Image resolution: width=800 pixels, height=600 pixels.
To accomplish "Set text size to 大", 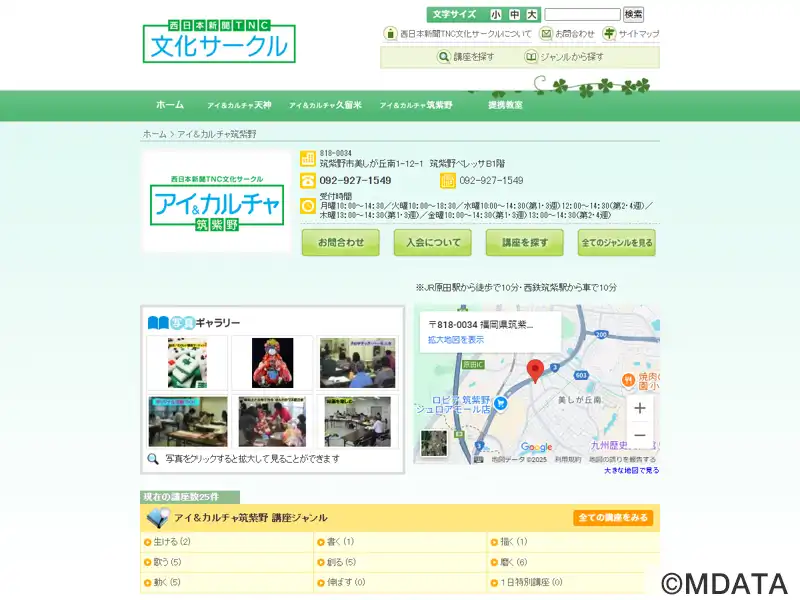I will coord(532,14).
